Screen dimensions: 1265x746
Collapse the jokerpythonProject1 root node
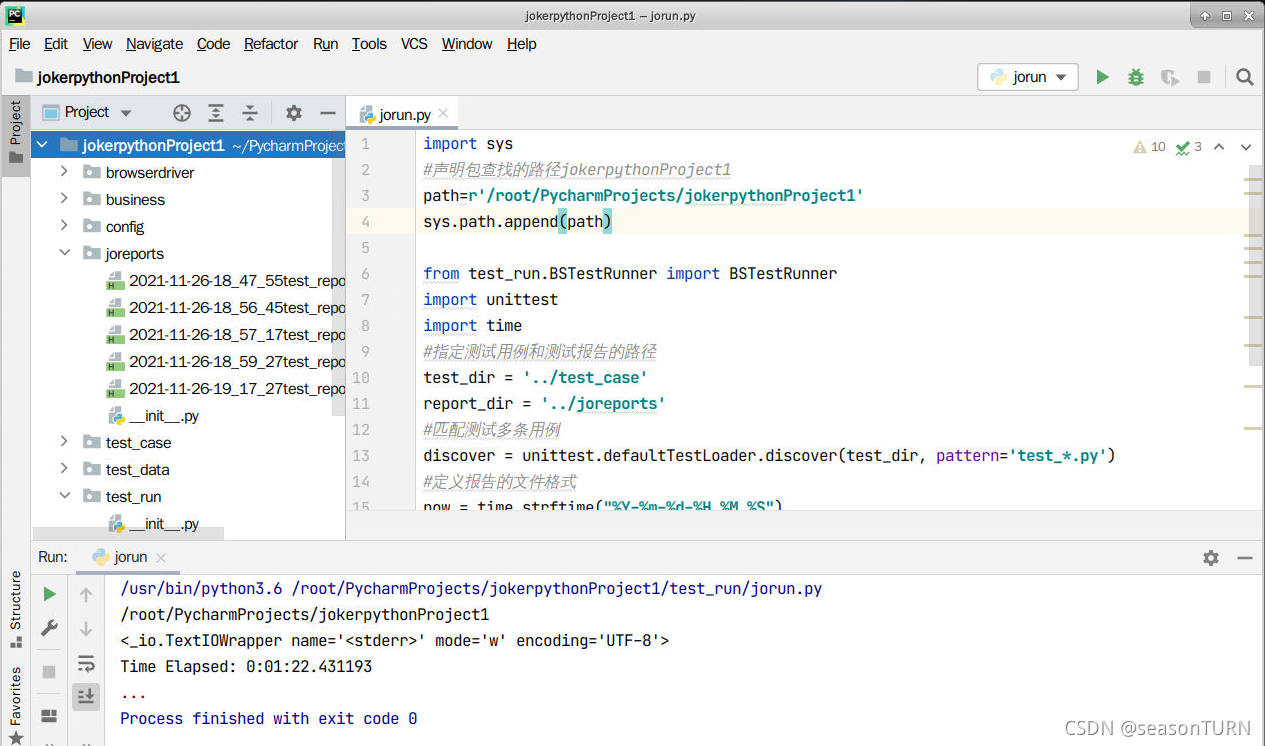(x=43, y=146)
